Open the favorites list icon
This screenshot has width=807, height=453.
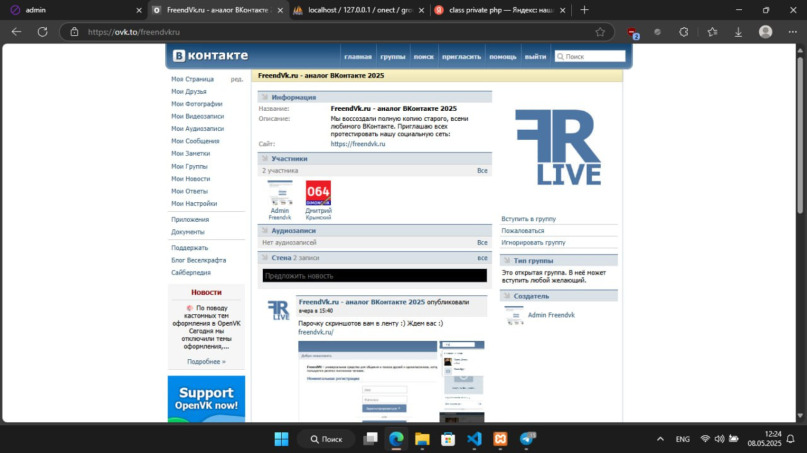coord(712,32)
